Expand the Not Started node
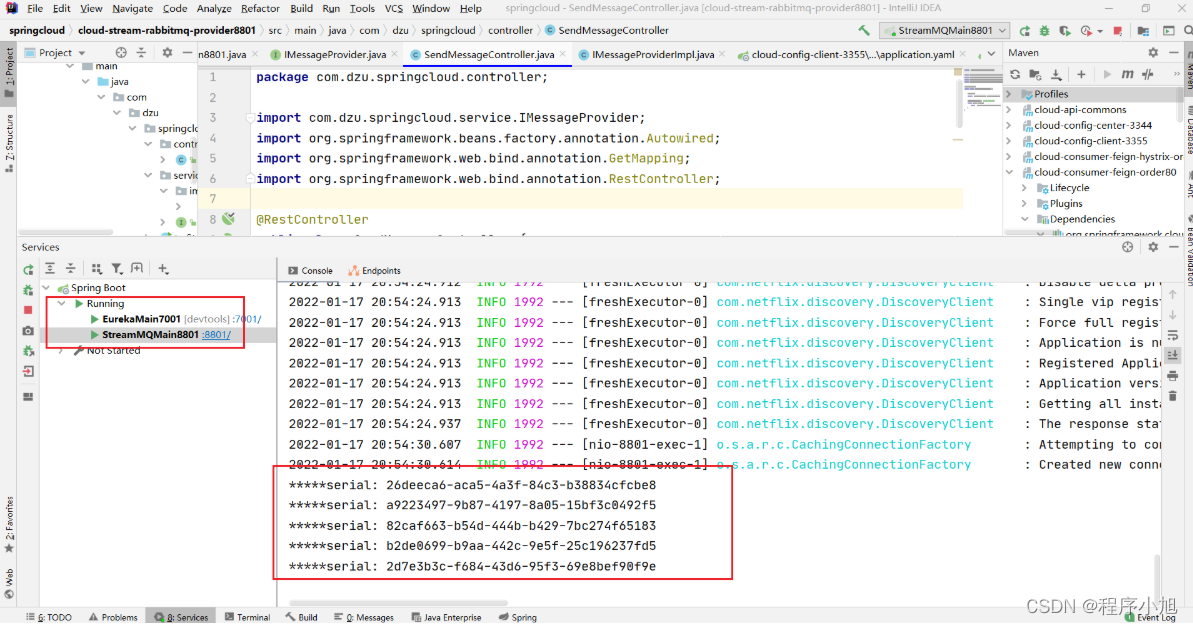1193x625 pixels. coord(62,351)
